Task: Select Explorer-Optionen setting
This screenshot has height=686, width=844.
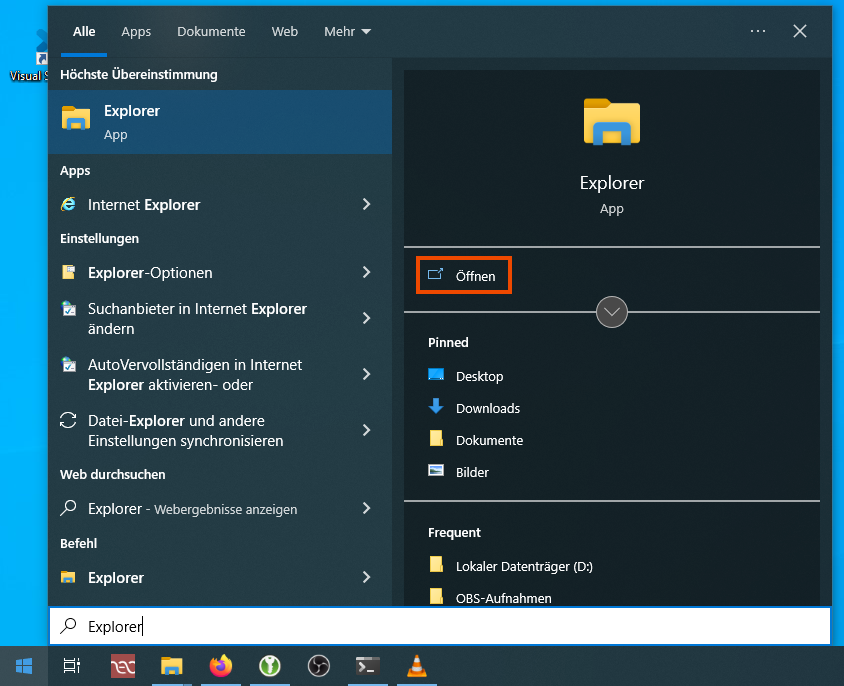Action: click(220, 272)
